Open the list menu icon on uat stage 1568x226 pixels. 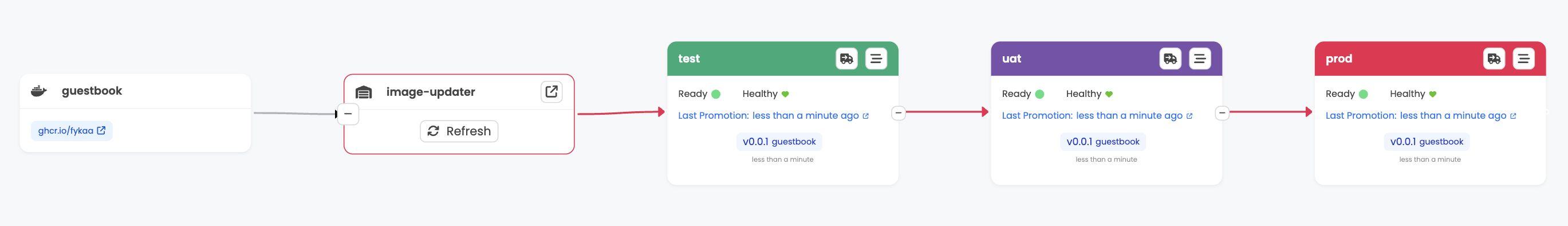(1200, 59)
